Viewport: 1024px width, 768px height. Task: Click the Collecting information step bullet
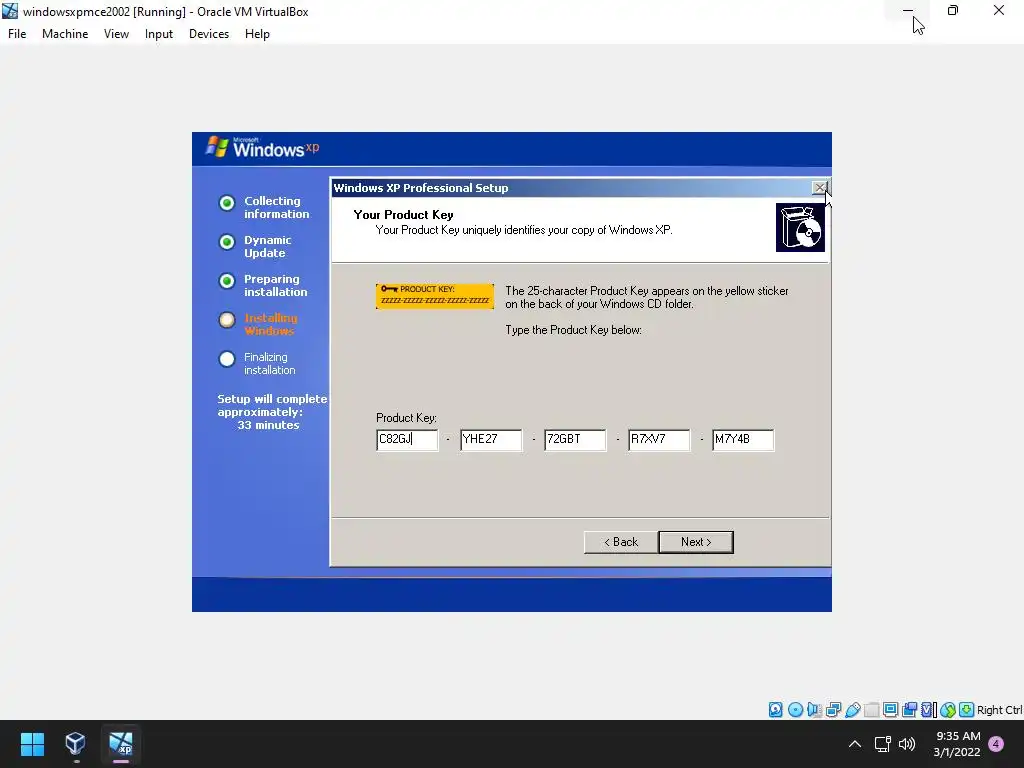coord(227,203)
